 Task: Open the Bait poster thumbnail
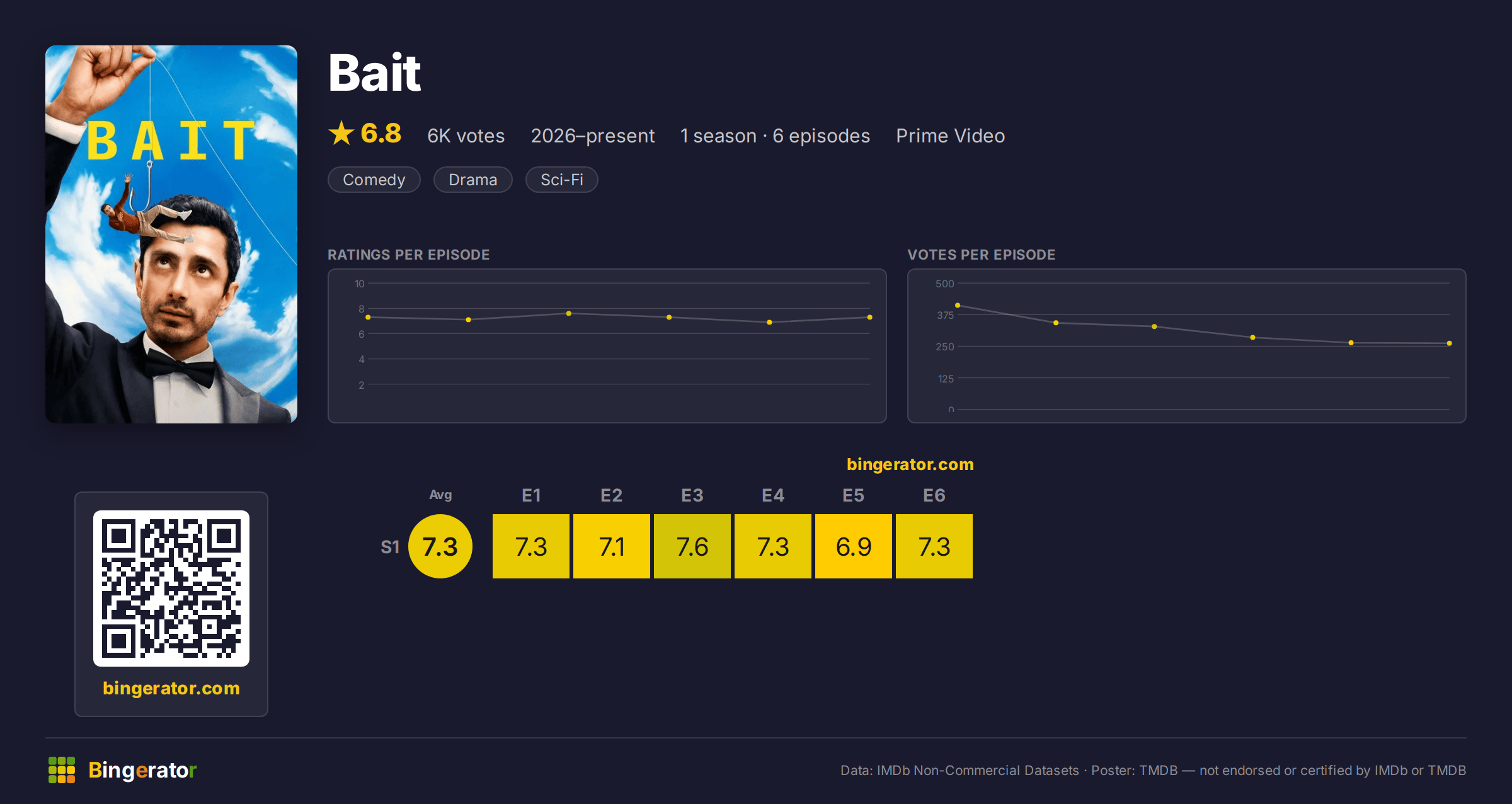(171, 234)
